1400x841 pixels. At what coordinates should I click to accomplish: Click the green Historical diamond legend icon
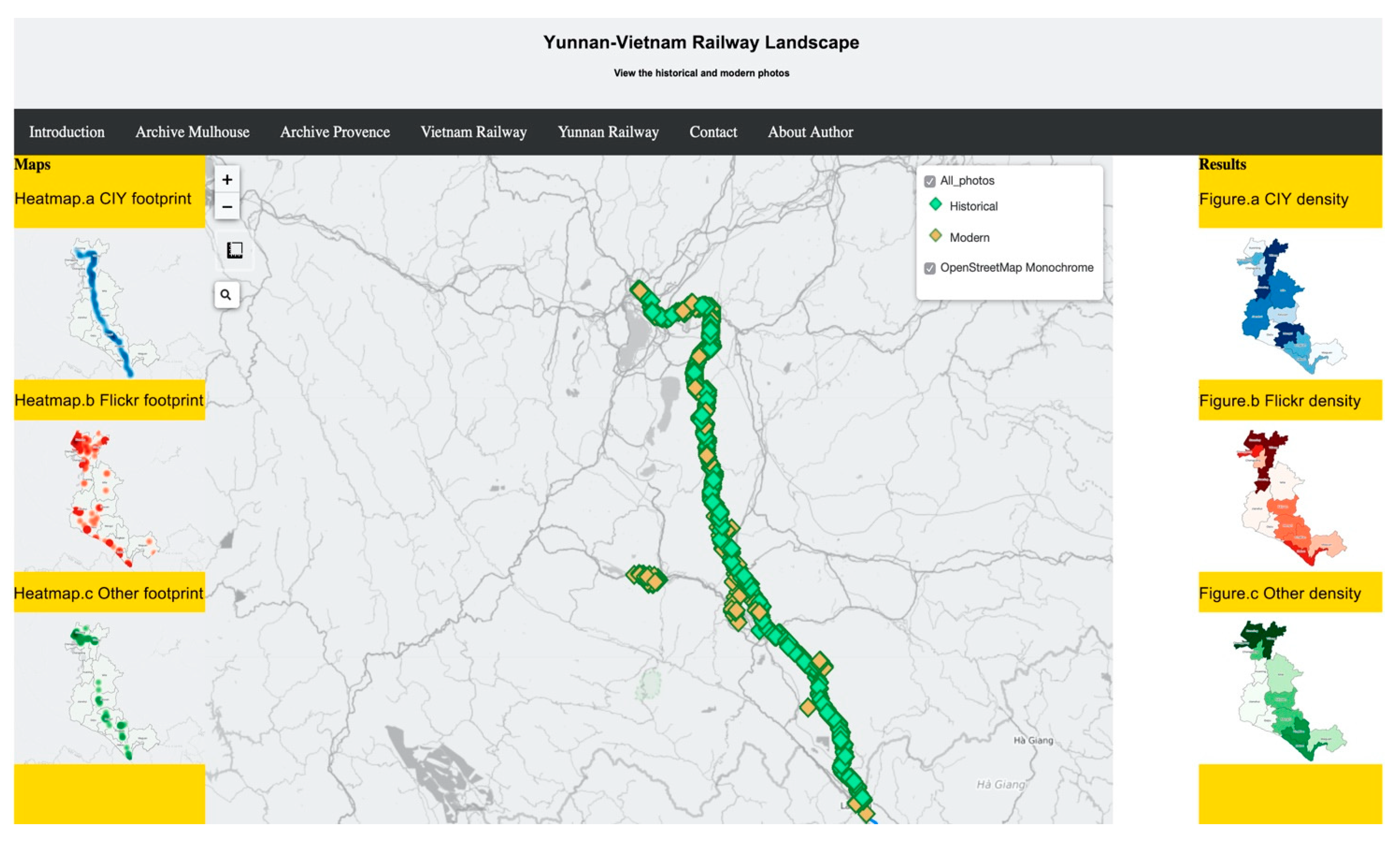[935, 205]
